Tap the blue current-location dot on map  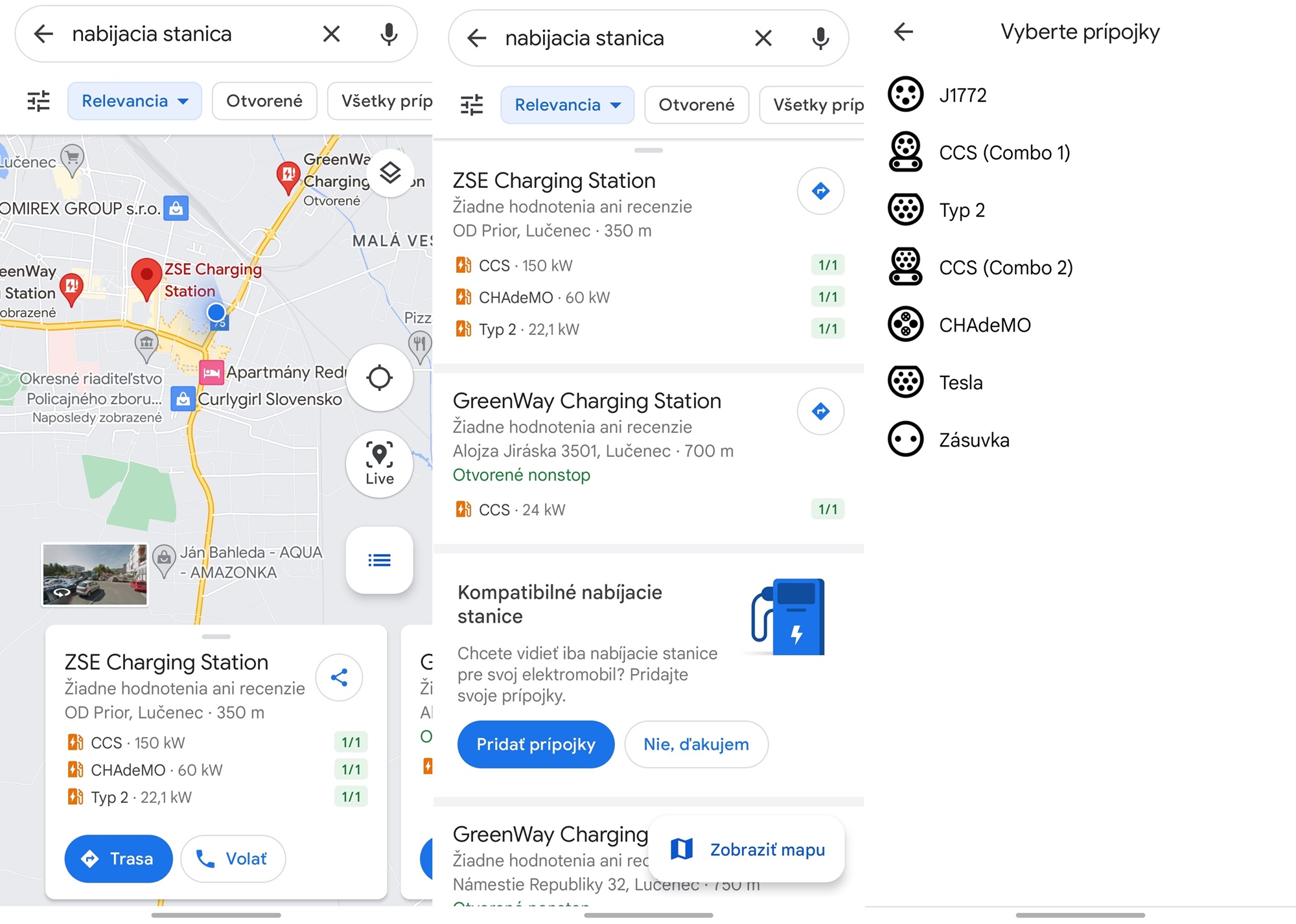coord(216,312)
